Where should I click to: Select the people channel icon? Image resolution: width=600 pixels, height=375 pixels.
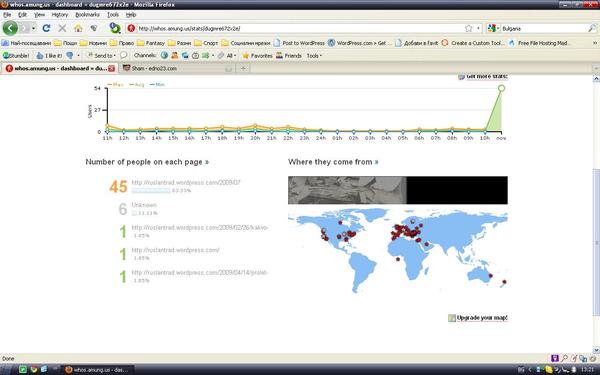pyautogui.click(x=174, y=55)
